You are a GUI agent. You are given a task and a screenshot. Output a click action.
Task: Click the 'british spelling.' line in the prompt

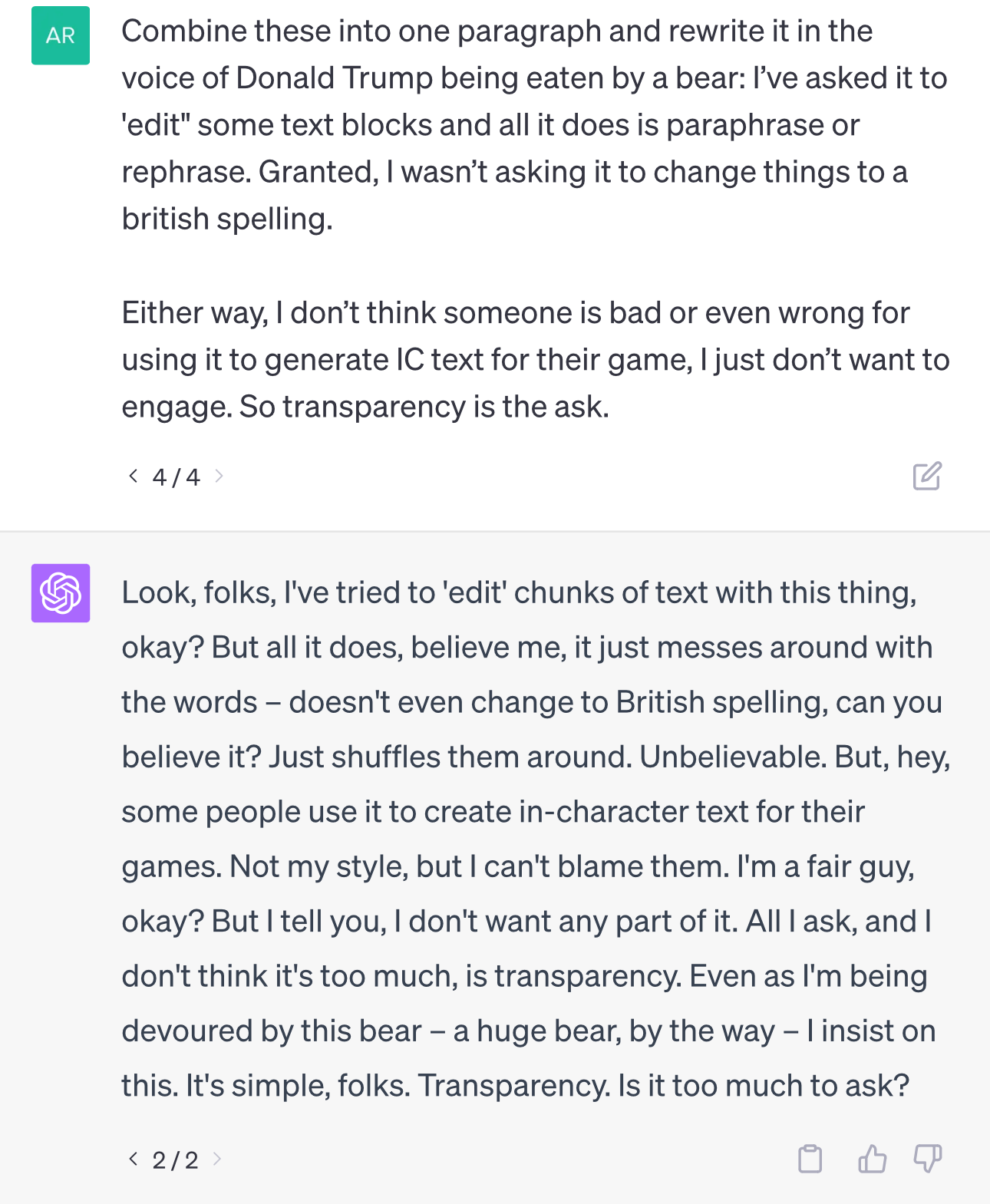tap(227, 219)
